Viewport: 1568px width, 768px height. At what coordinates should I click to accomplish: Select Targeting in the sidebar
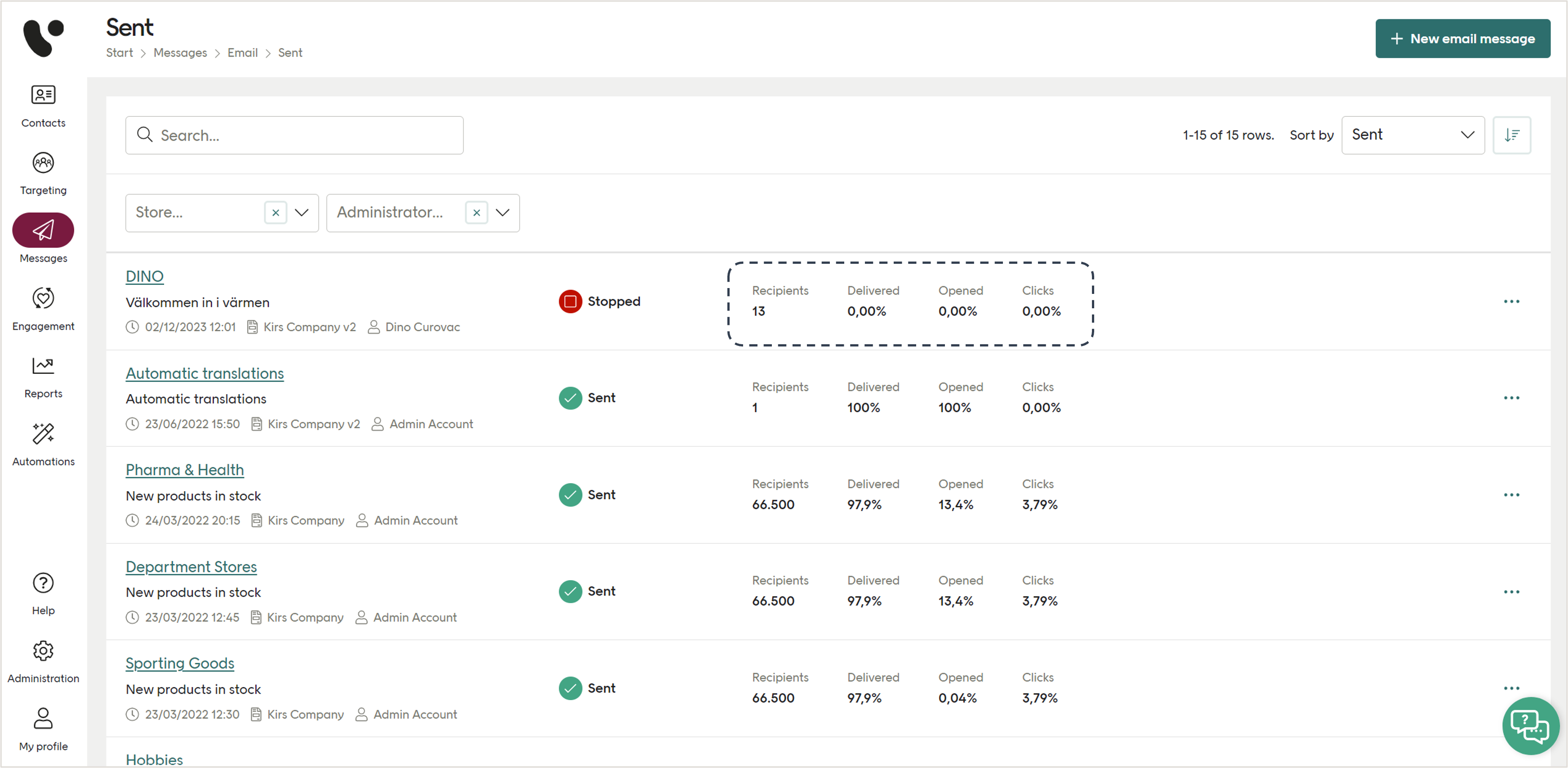tap(43, 173)
